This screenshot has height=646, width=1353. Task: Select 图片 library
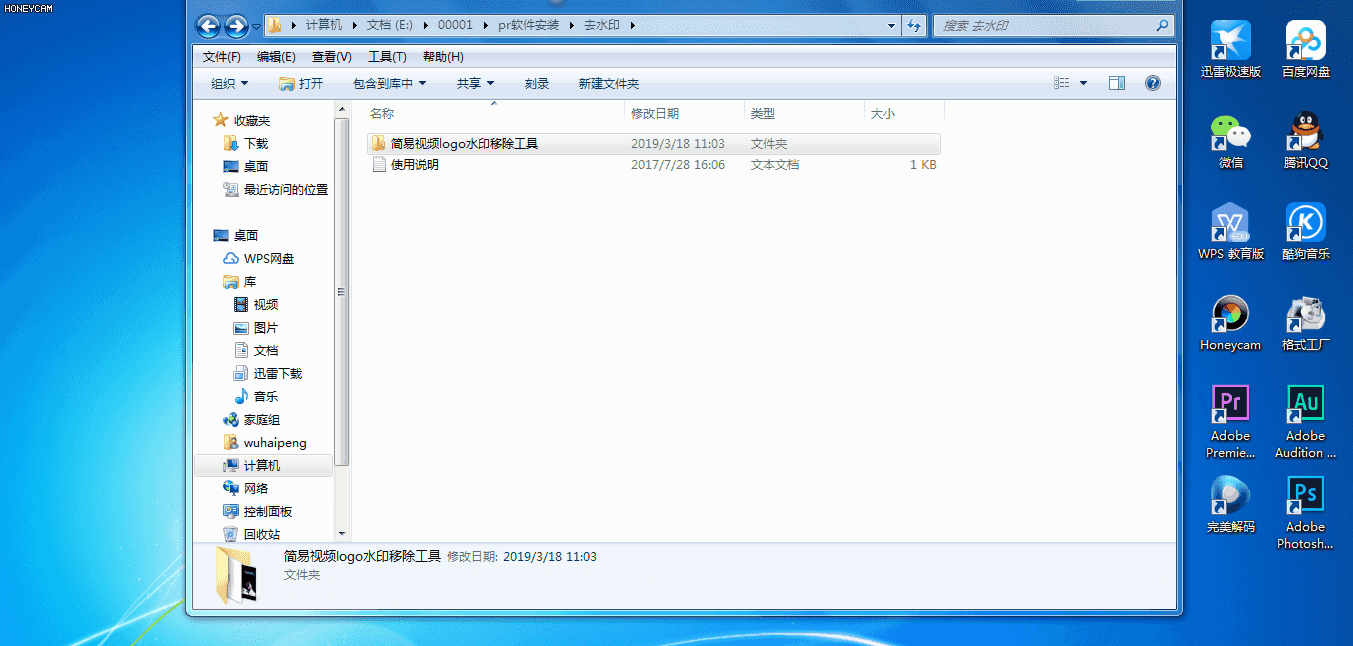pyautogui.click(x=256, y=327)
